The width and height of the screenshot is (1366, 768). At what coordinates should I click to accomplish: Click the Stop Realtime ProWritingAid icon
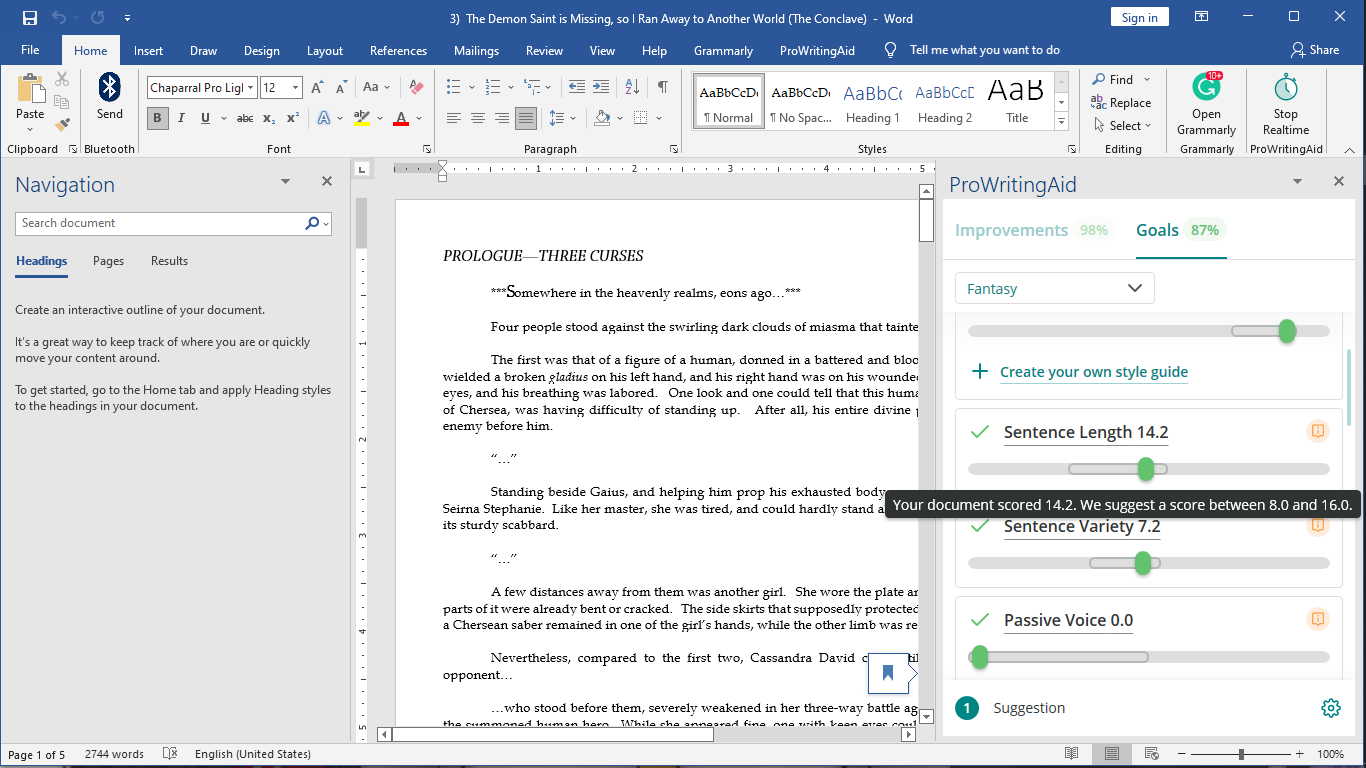pyautogui.click(x=1285, y=88)
